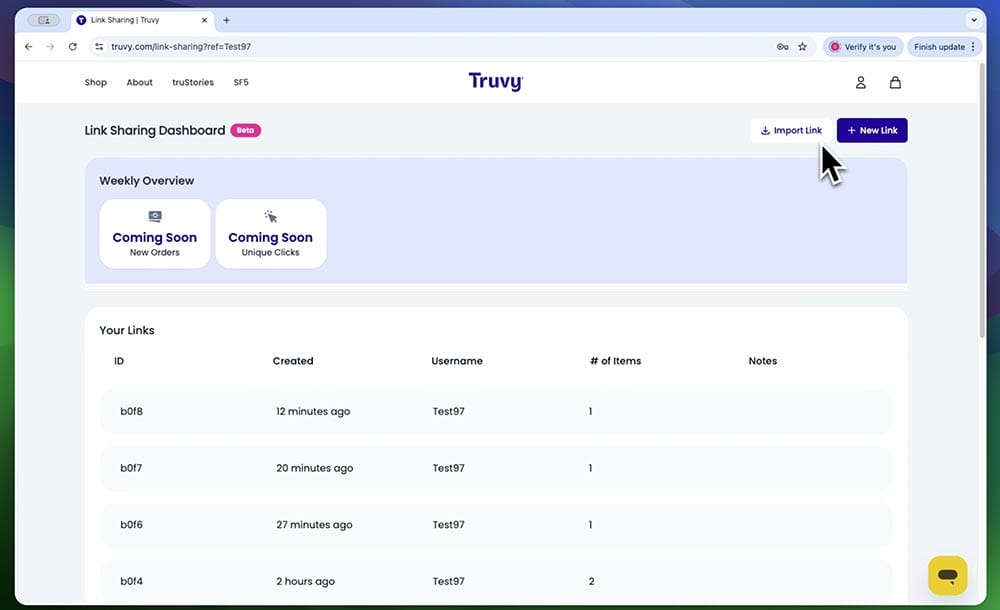Viewport: 1000px width, 610px height.
Task: Go to truStories in navigation
Action: coord(193,82)
